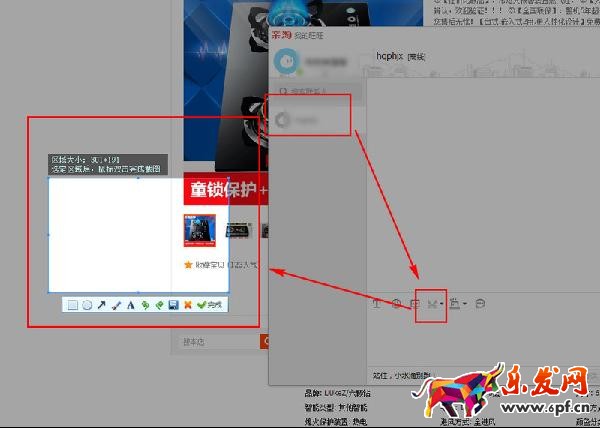Select the arrow drawing tool
This screenshot has height=428, width=600.
click(101, 304)
